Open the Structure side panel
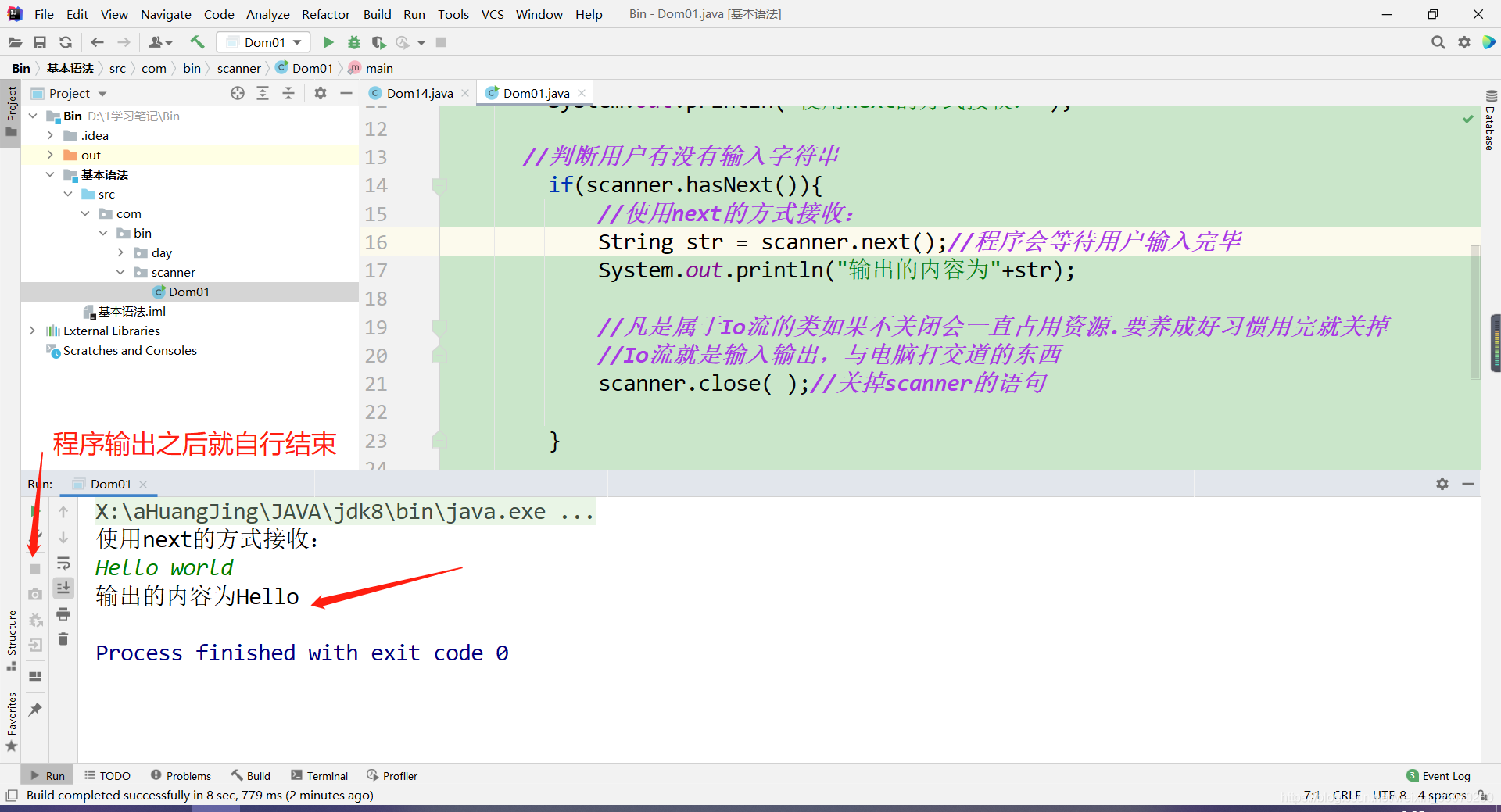 11,640
